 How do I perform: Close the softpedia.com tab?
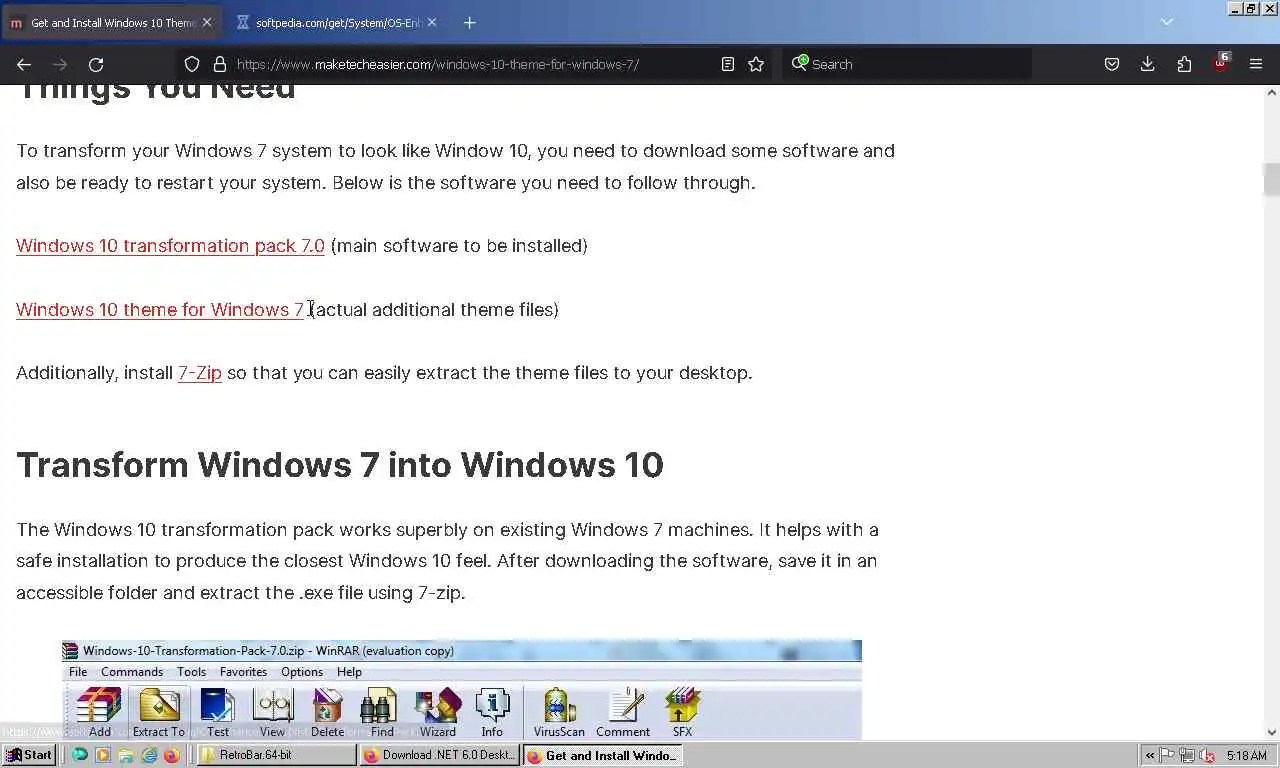click(432, 22)
